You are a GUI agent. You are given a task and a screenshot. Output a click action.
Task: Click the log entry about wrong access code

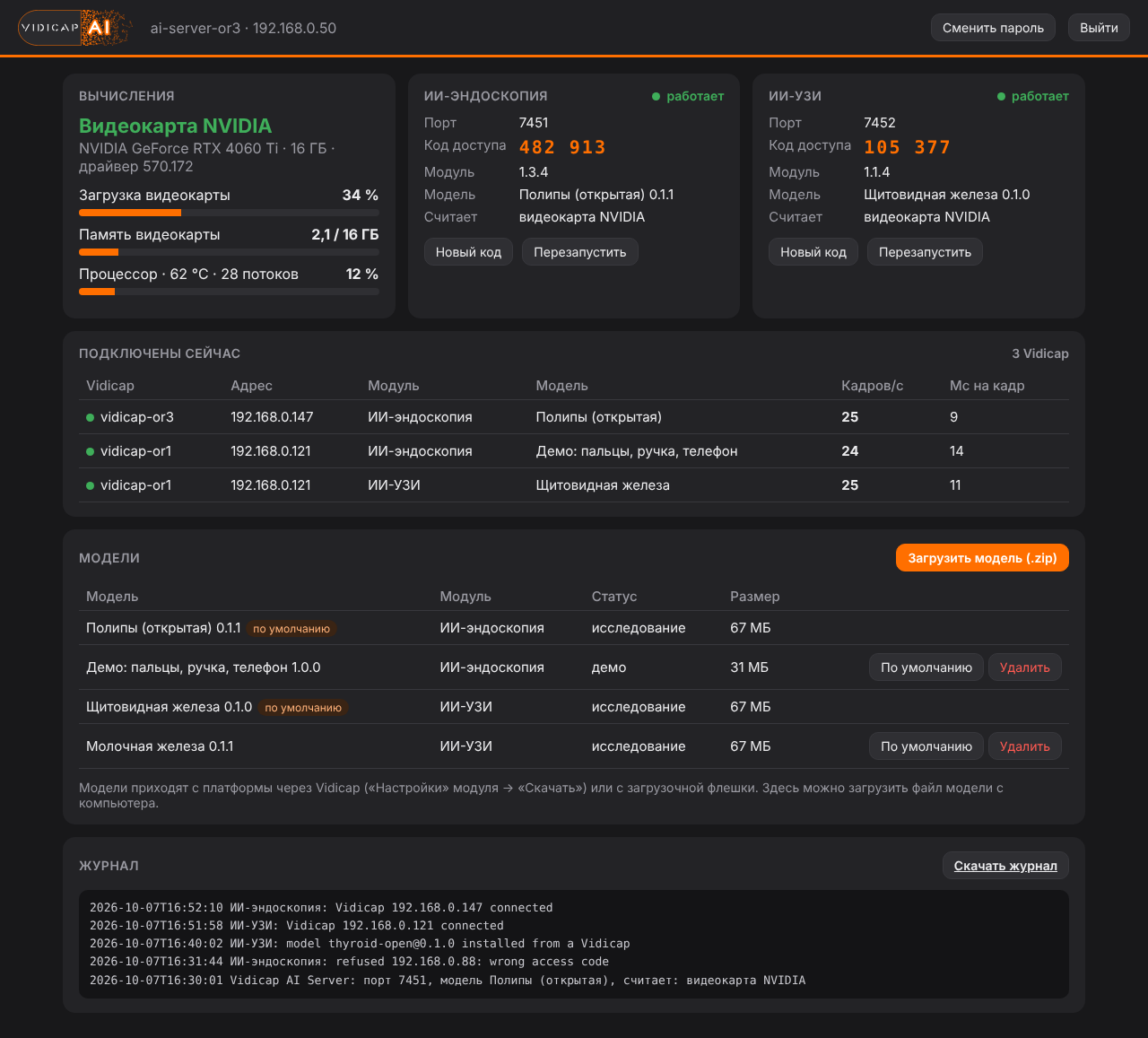click(x=349, y=962)
